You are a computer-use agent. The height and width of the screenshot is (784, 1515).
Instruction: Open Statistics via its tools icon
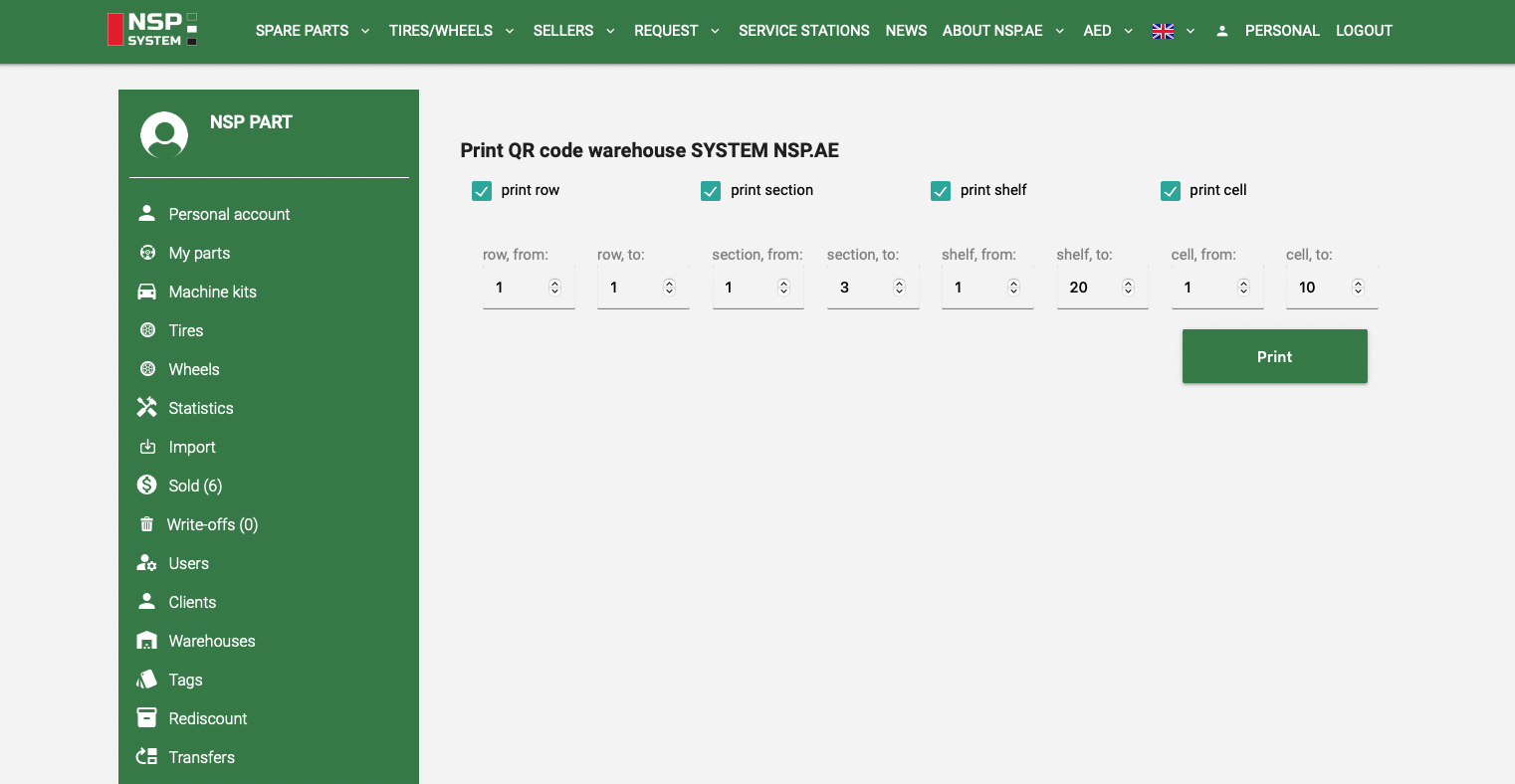[147, 408]
